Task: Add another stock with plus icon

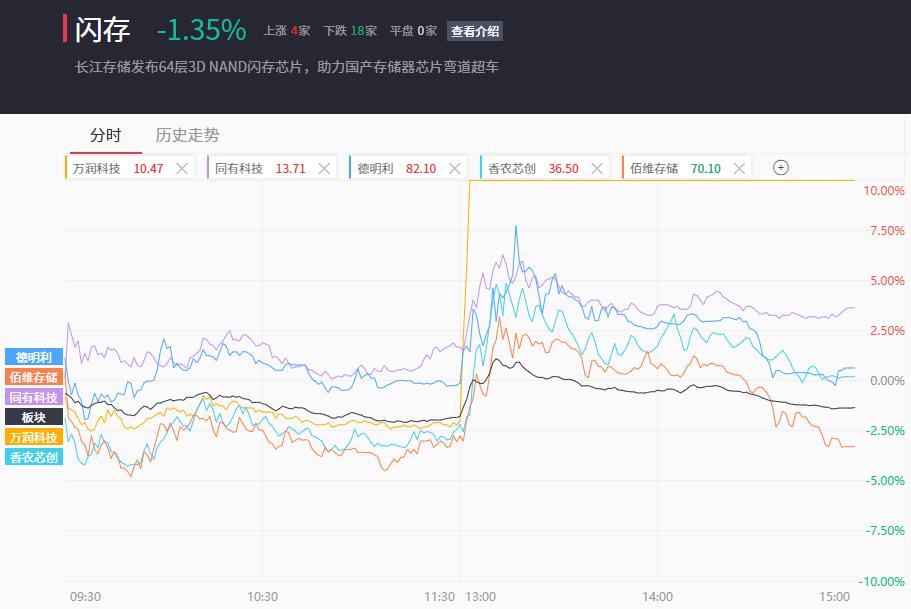Action: tap(781, 168)
